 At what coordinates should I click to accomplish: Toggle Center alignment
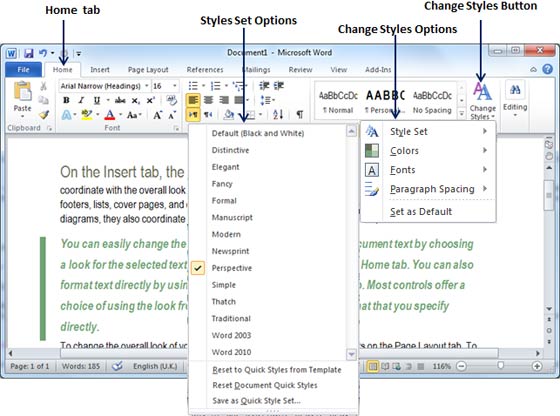[208, 100]
